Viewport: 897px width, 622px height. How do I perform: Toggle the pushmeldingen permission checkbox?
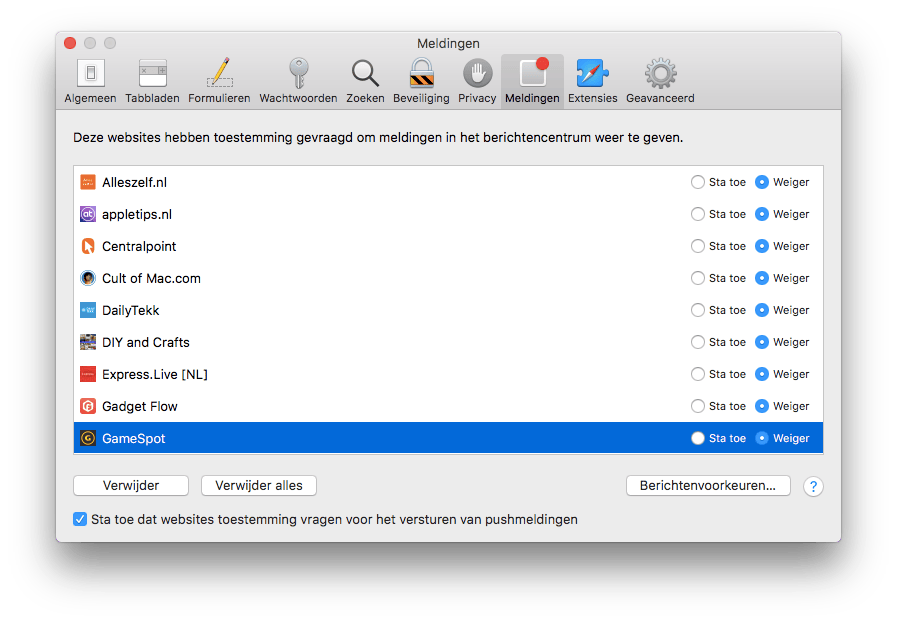click(x=80, y=519)
